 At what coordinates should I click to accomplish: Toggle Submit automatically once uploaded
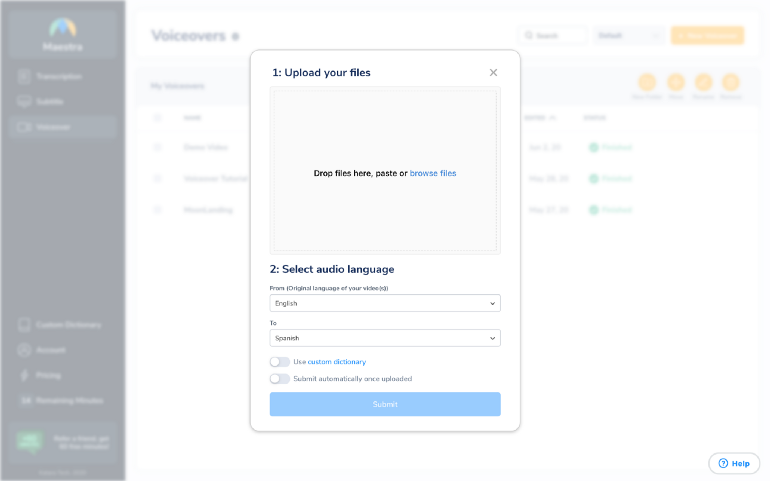coord(279,379)
